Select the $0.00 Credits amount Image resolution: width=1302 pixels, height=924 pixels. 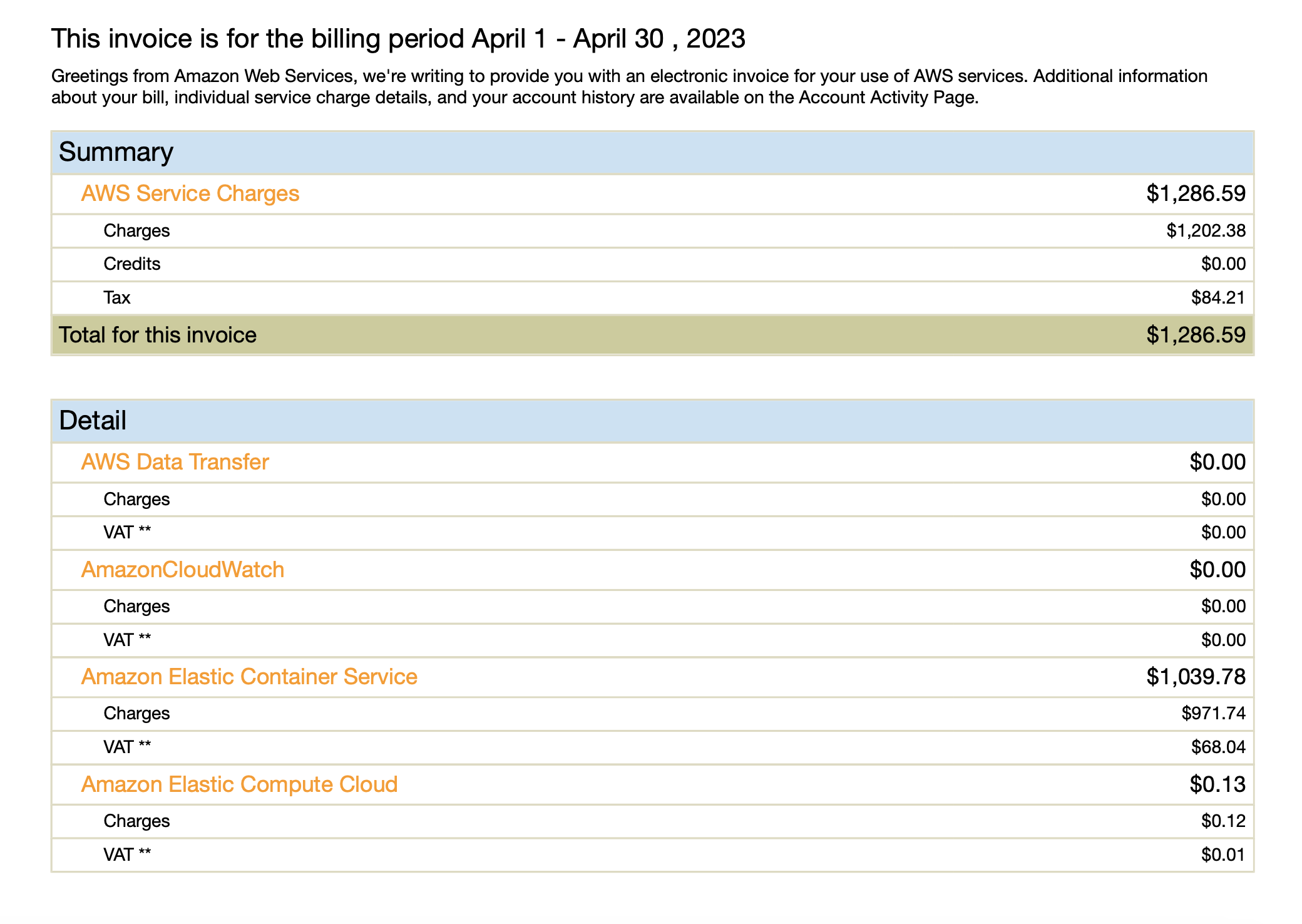click(1223, 264)
